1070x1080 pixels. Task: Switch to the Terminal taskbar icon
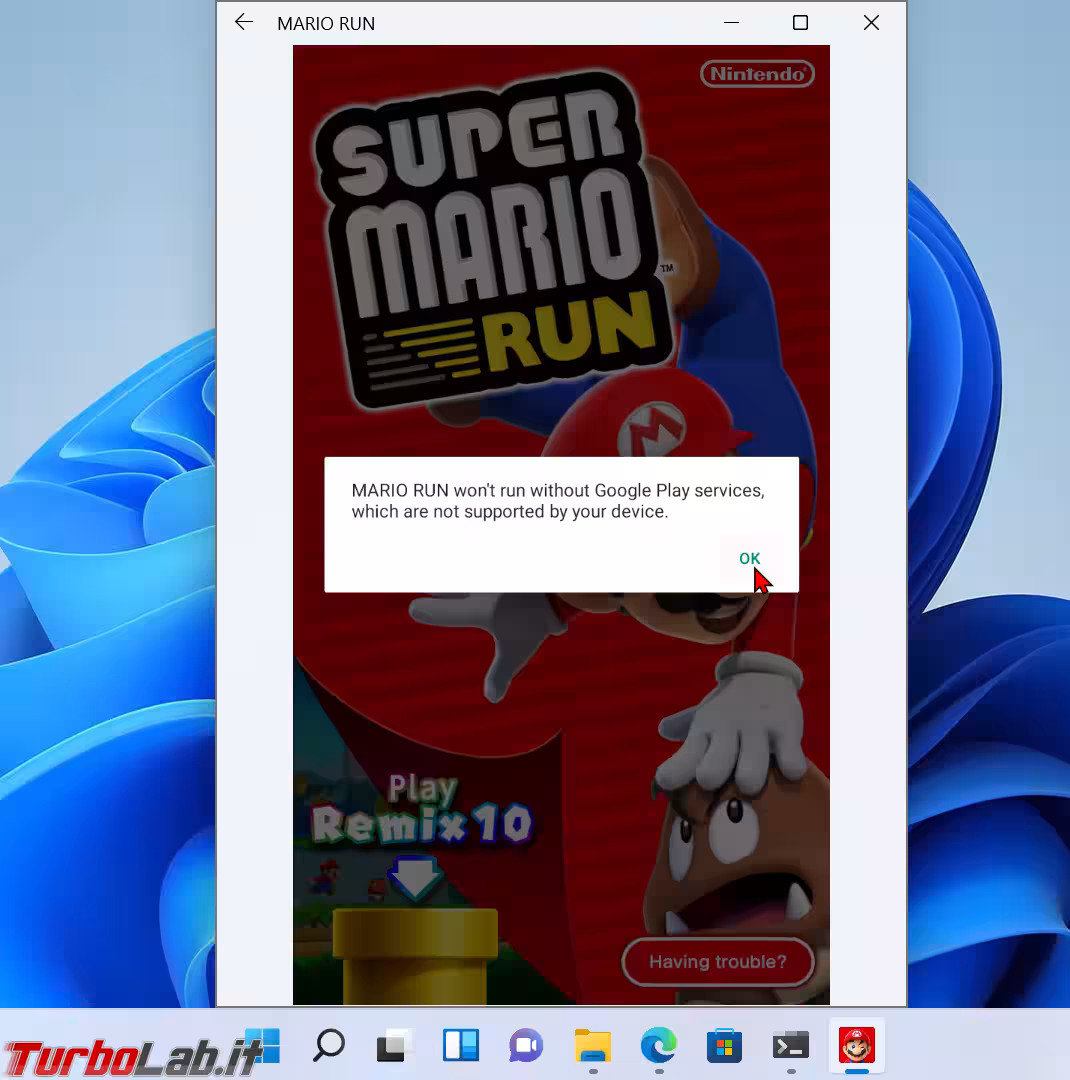click(791, 1046)
